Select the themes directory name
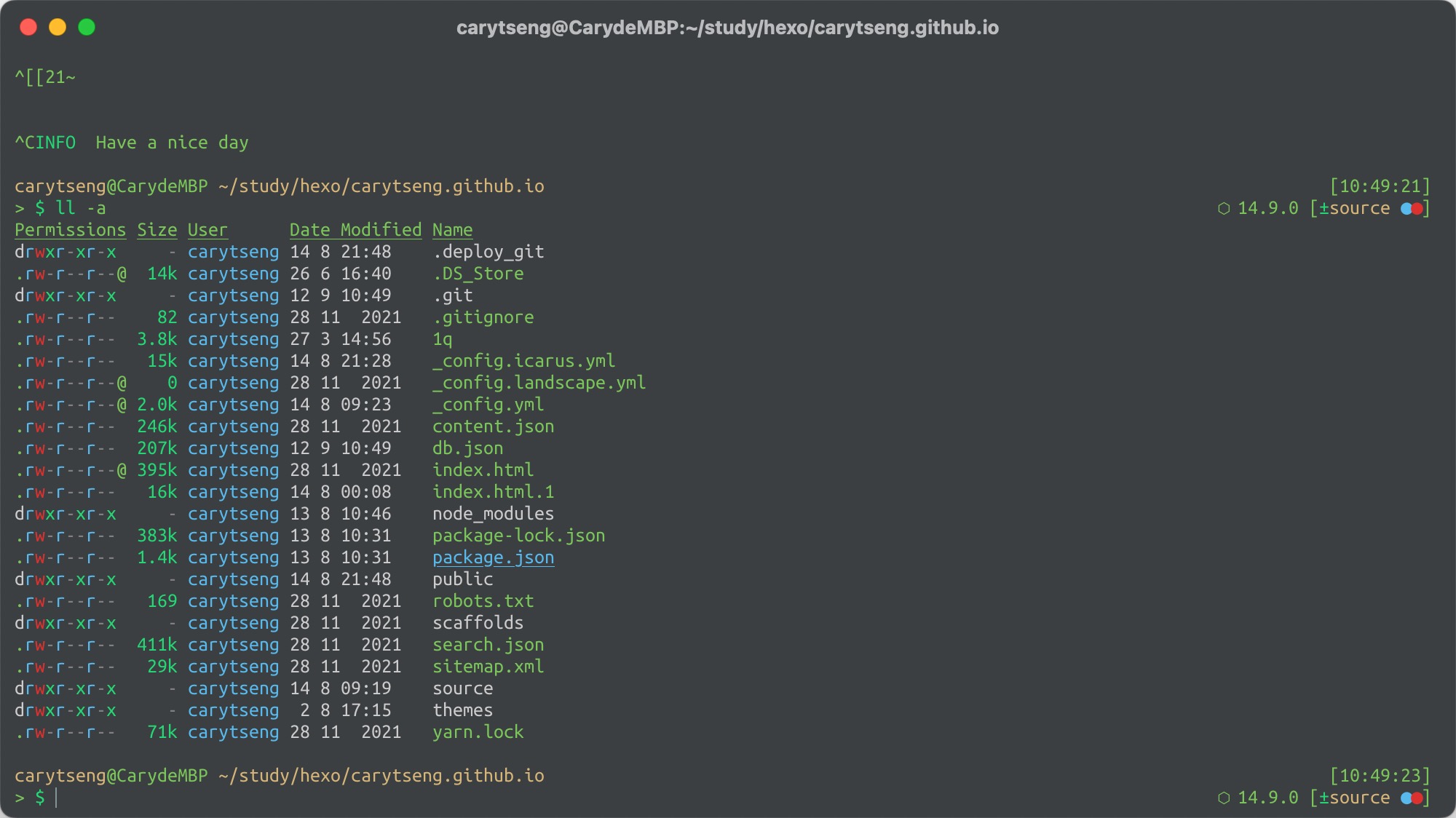The height and width of the screenshot is (818, 1456). click(x=462, y=711)
